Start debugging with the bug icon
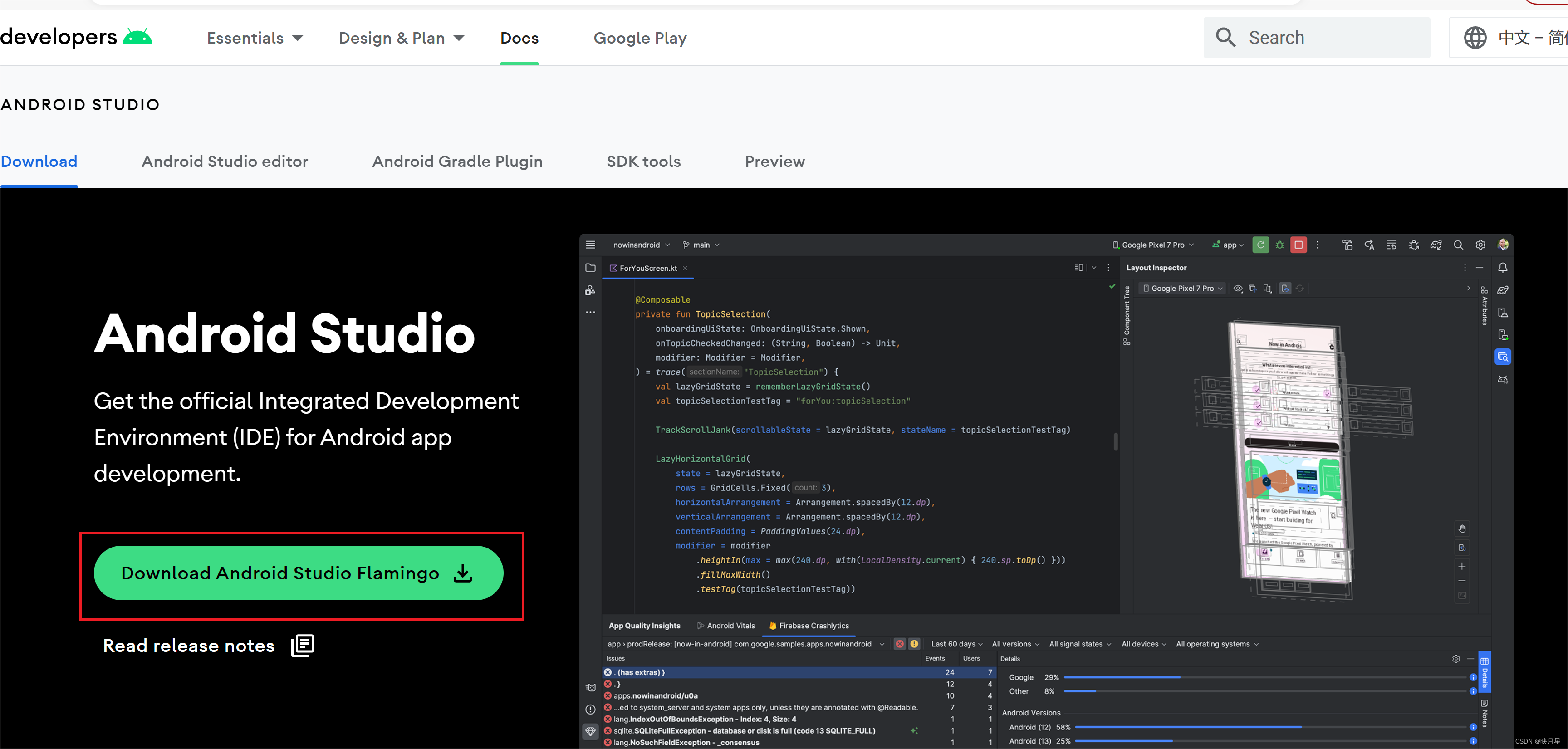Image resolution: width=1568 pixels, height=749 pixels. (x=1280, y=245)
